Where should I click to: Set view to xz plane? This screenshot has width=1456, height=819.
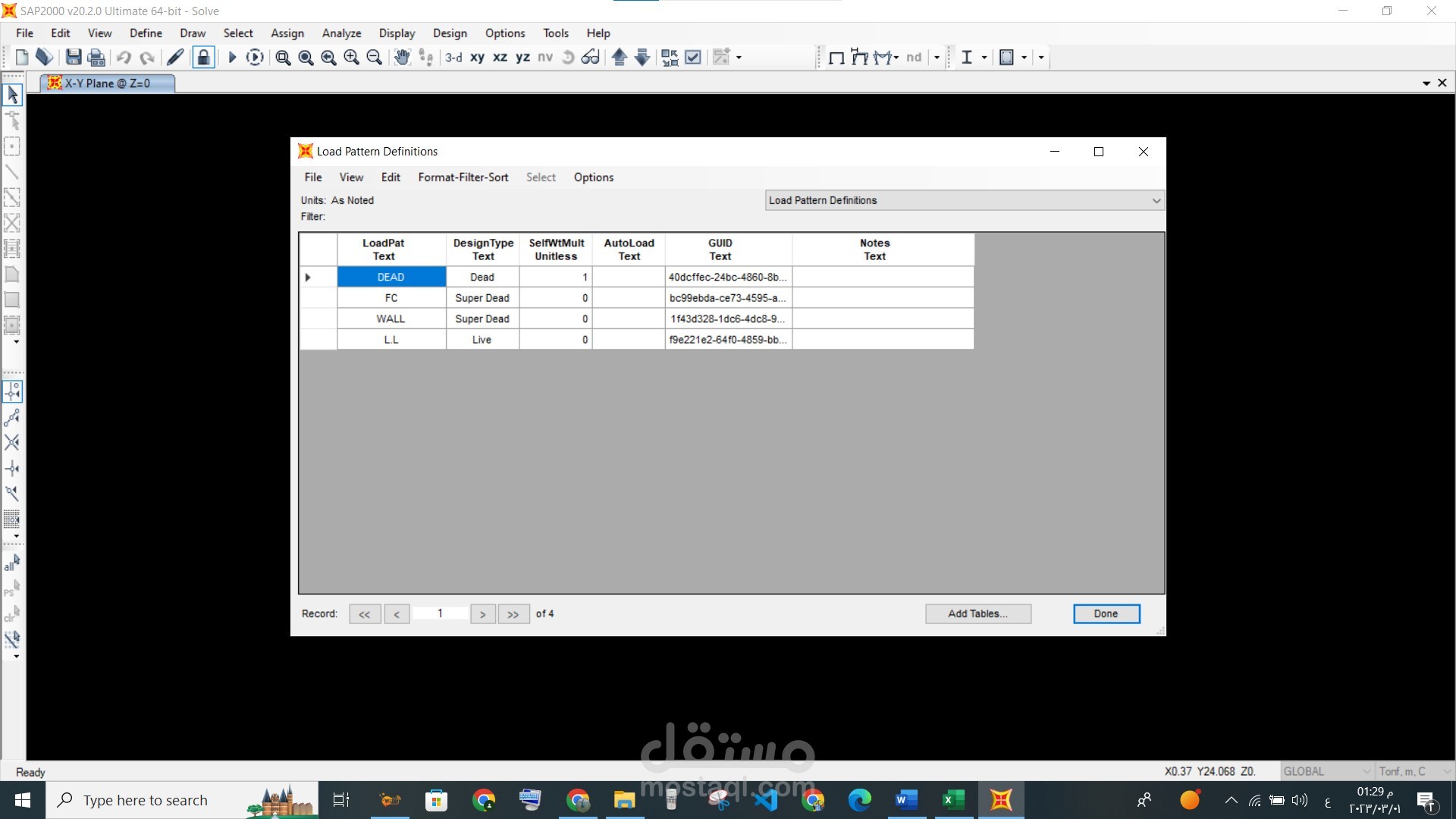coord(500,58)
